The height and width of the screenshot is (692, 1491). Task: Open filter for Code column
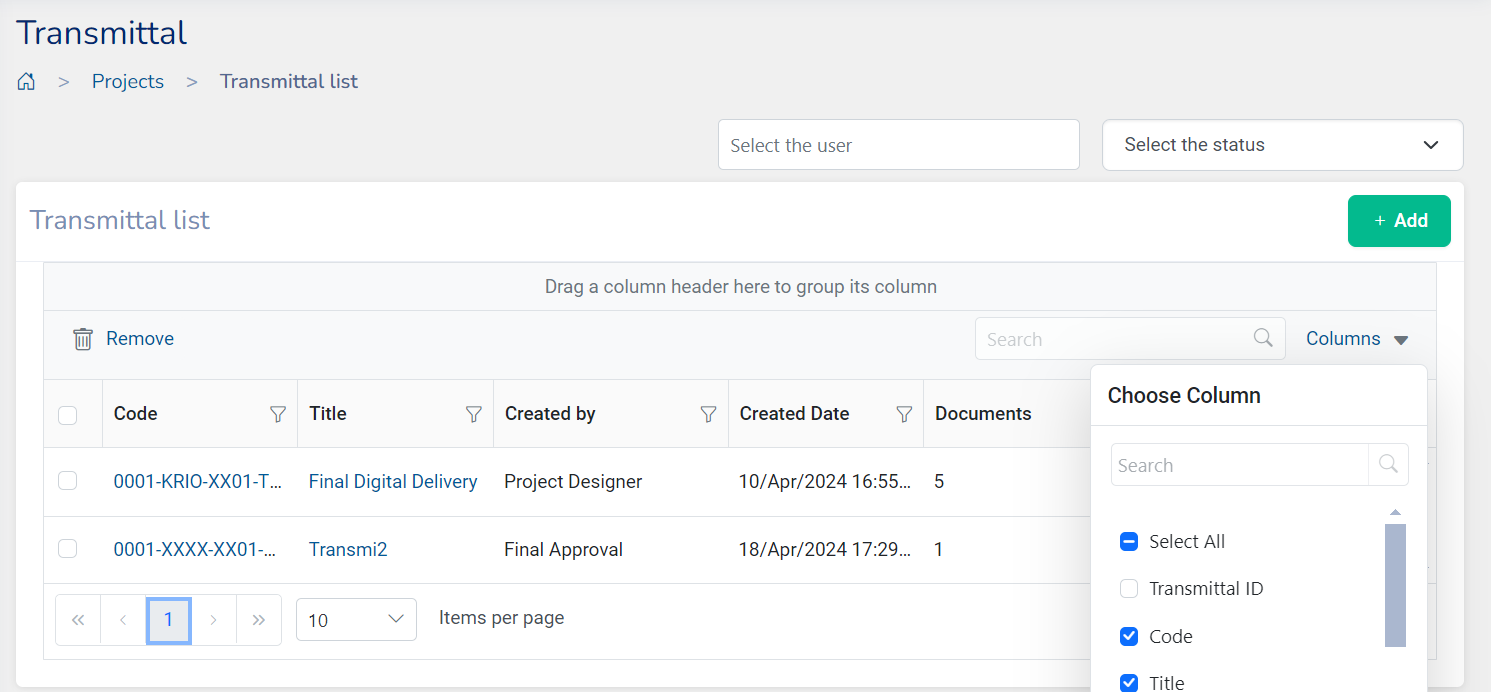[278, 414]
